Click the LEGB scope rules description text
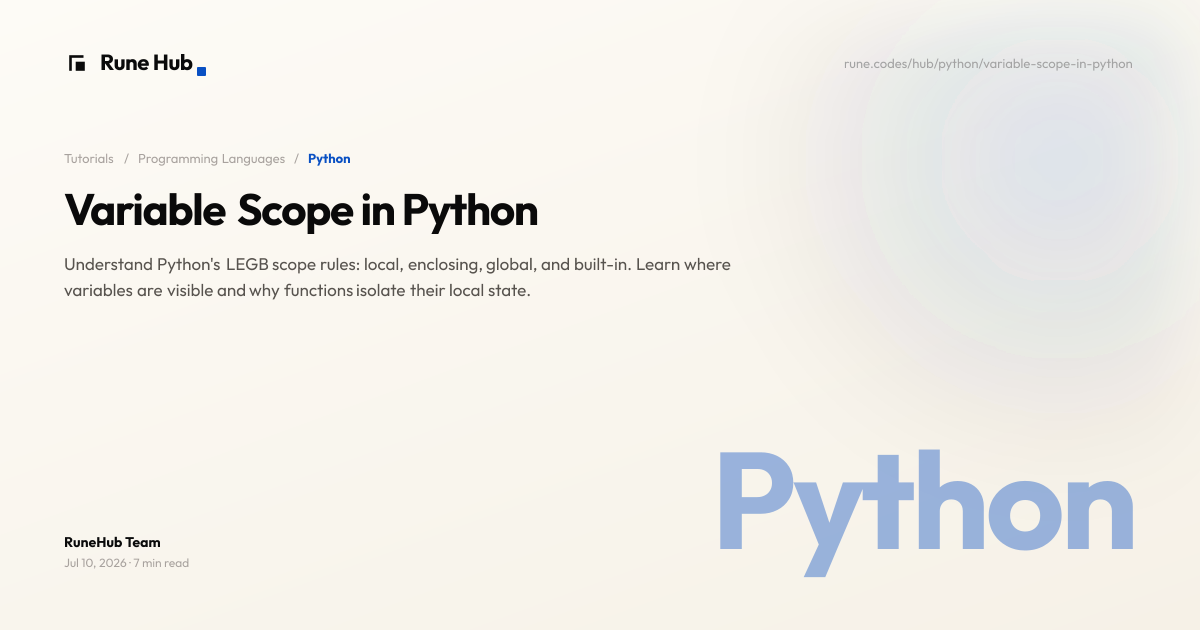This screenshot has height=630, width=1200. pos(397,279)
